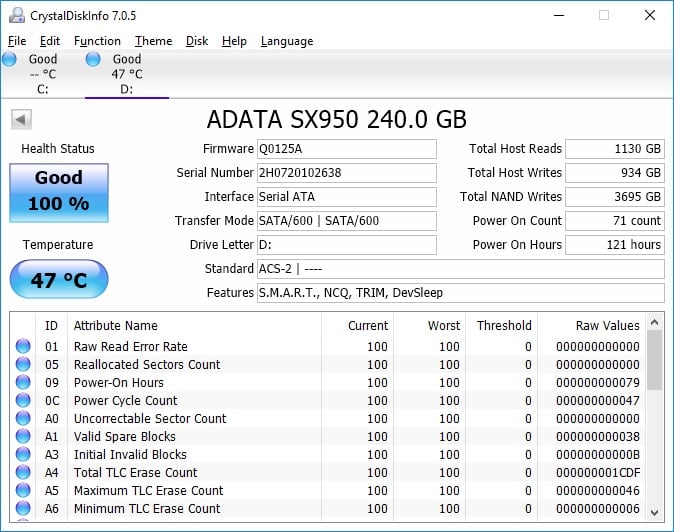Click the CrystalDiskInfo app icon in title bar
The height and width of the screenshot is (532, 674).
17,15
